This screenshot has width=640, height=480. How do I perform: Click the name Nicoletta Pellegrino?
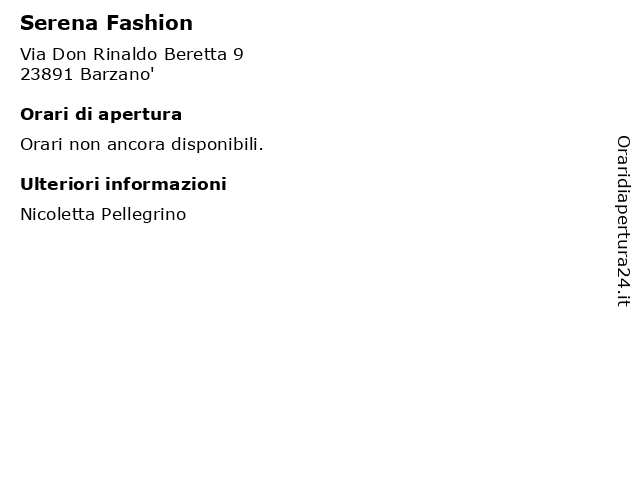click(x=103, y=214)
